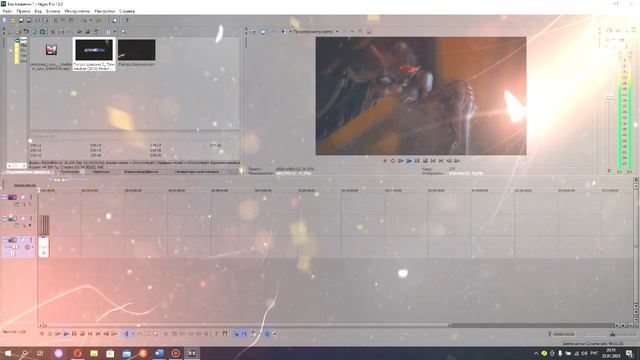Select track 2 header icon
640x360 pixels.
[x=12, y=218]
